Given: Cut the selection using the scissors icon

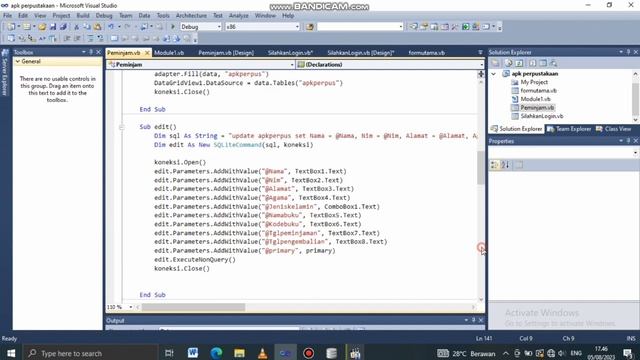Looking at the screenshot, I should click(x=76, y=27).
